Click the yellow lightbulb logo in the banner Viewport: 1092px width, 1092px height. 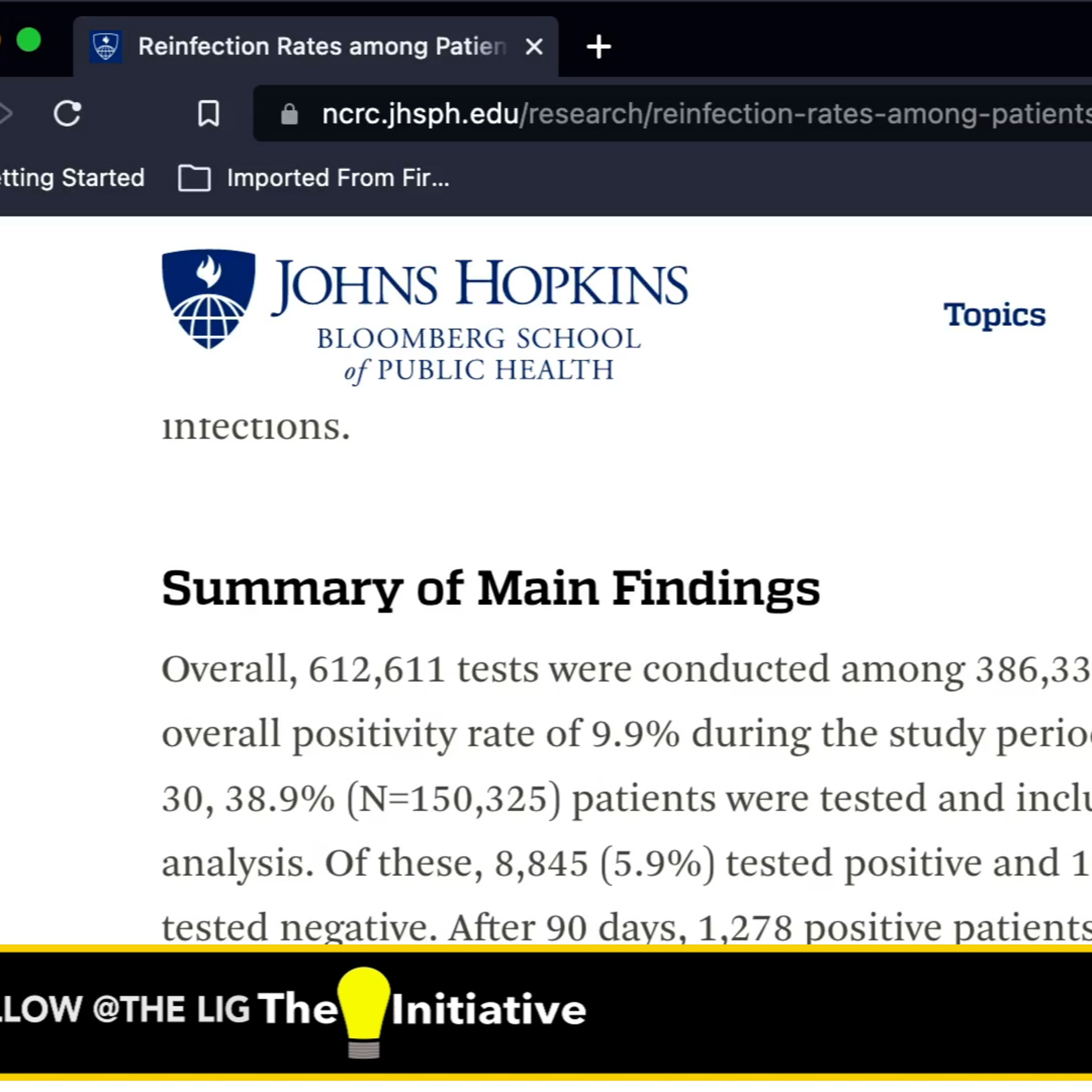coord(363,1012)
